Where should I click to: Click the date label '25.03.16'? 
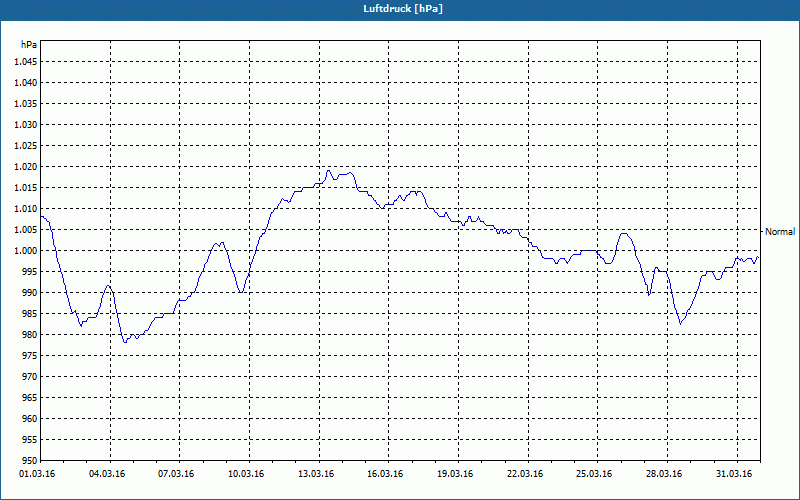(x=594, y=474)
